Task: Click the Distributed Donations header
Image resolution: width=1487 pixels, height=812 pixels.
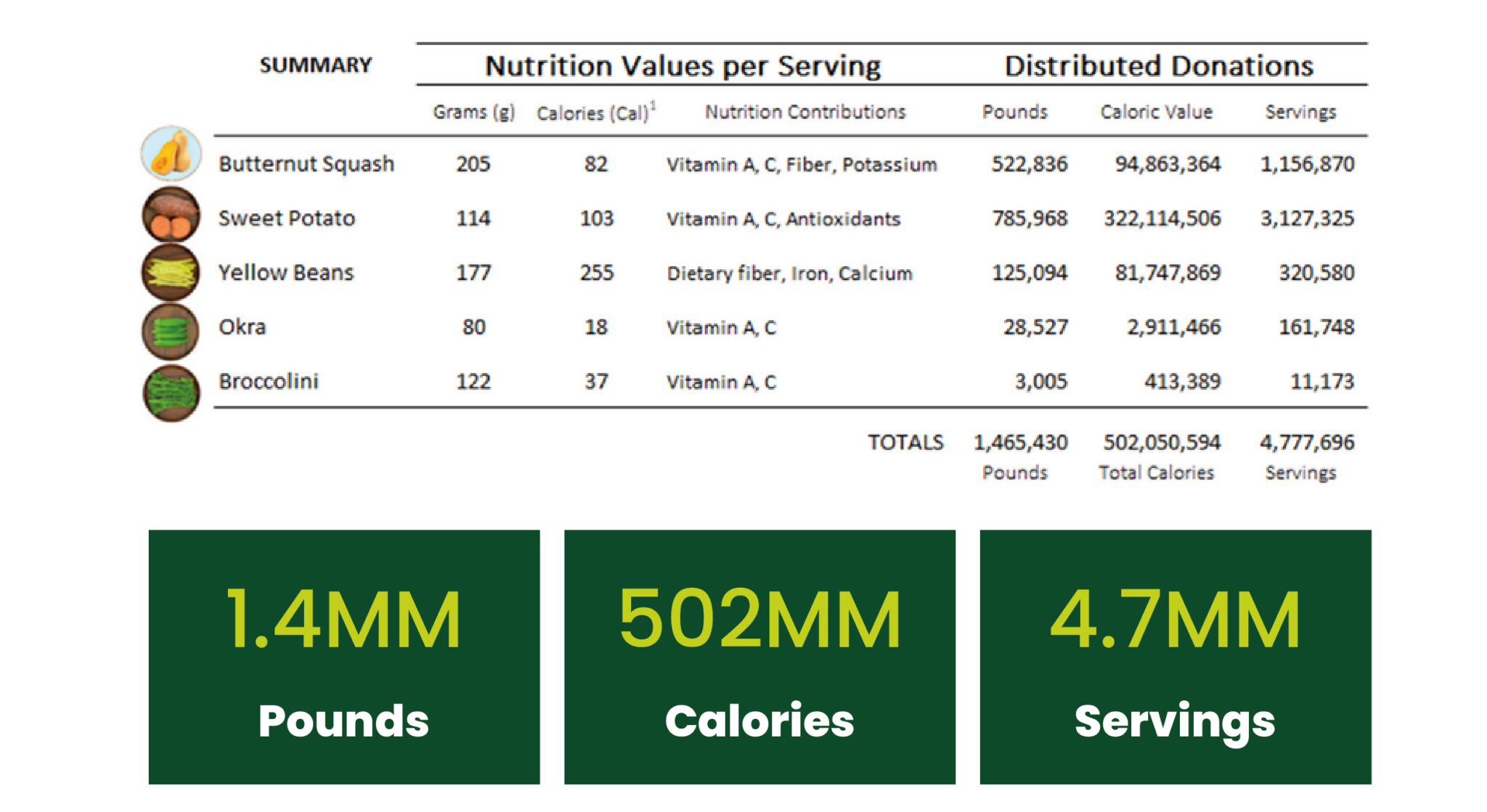Action: 1159,66
